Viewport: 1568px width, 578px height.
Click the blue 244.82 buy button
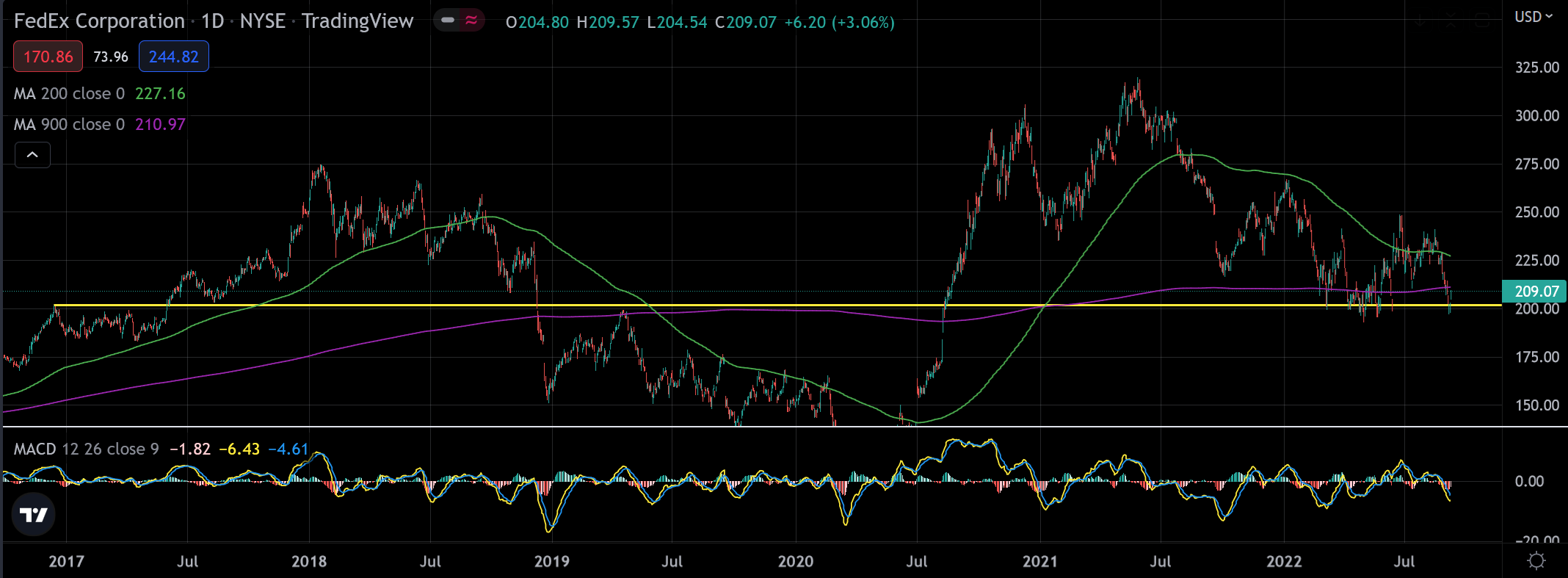(x=174, y=57)
